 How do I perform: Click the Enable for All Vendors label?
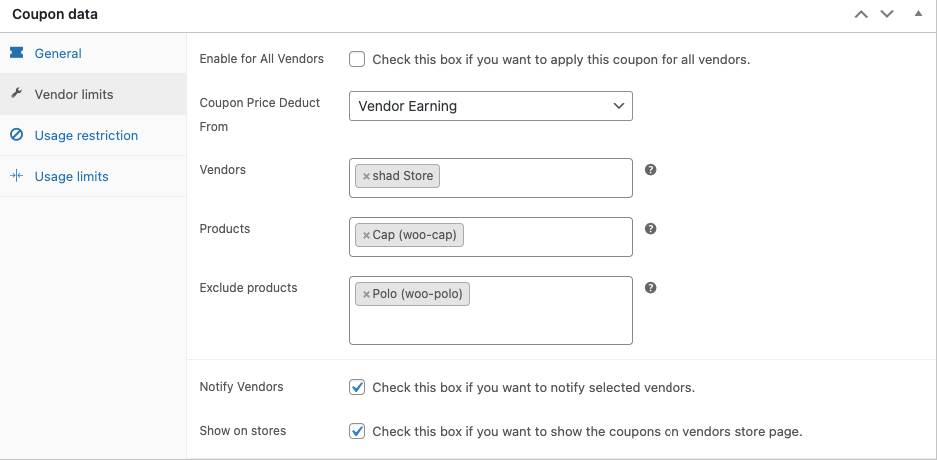click(262, 59)
